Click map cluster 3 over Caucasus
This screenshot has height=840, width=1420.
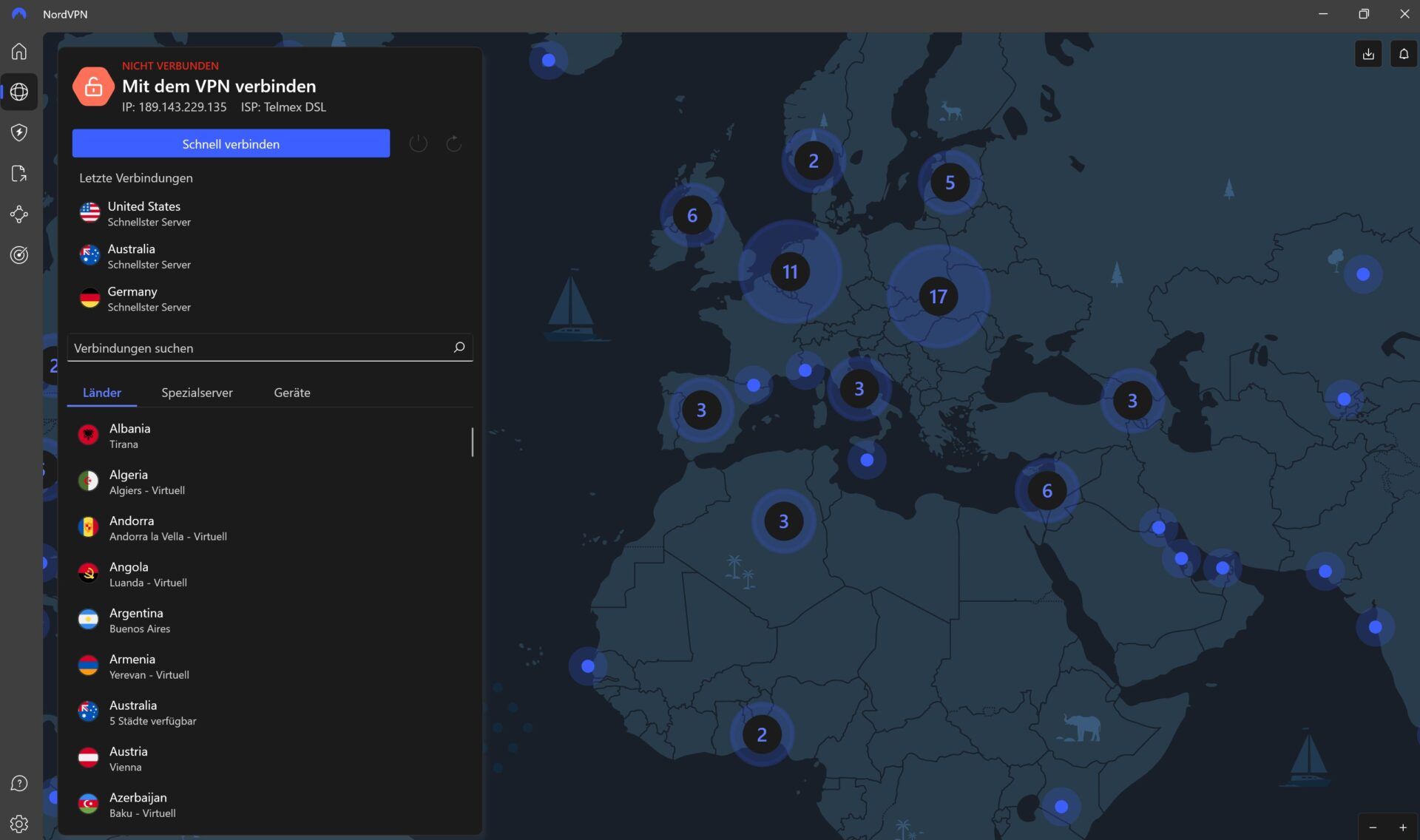[1132, 401]
